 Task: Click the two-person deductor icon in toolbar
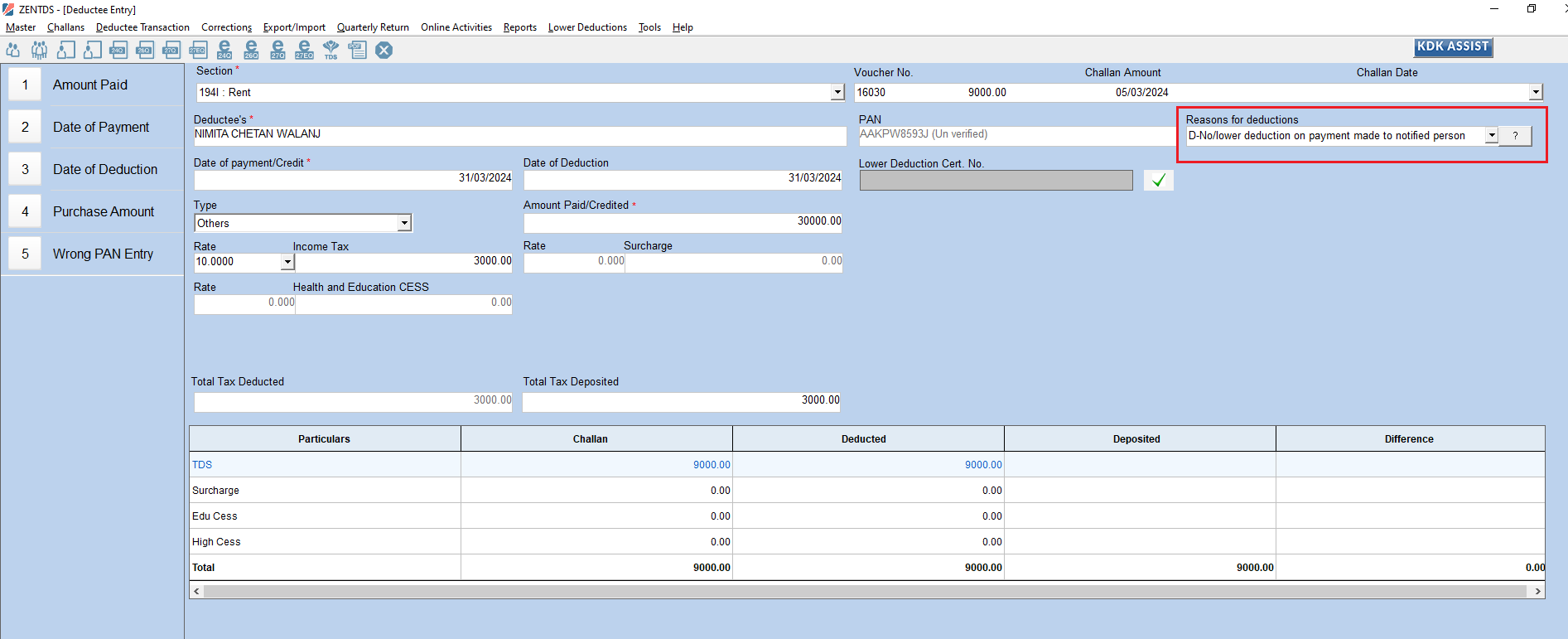[x=13, y=50]
